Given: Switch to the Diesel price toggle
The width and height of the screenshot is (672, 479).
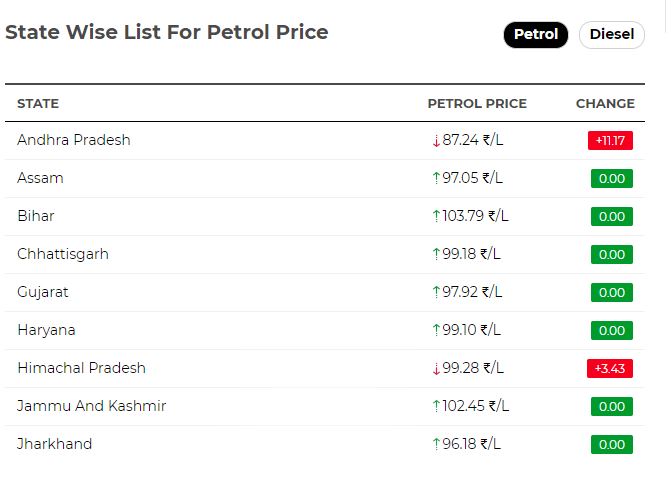Looking at the screenshot, I should tap(612, 34).
